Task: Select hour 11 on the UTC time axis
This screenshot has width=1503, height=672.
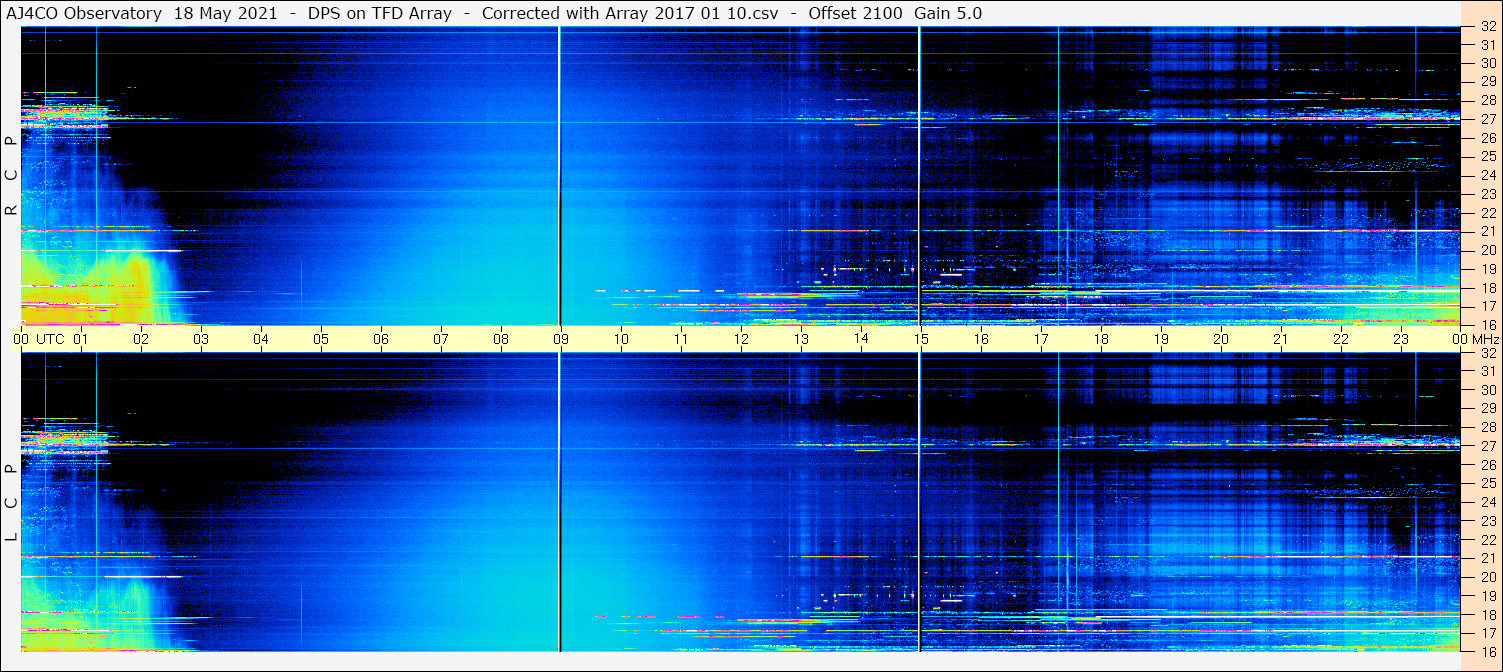Action: click(681, 339)
